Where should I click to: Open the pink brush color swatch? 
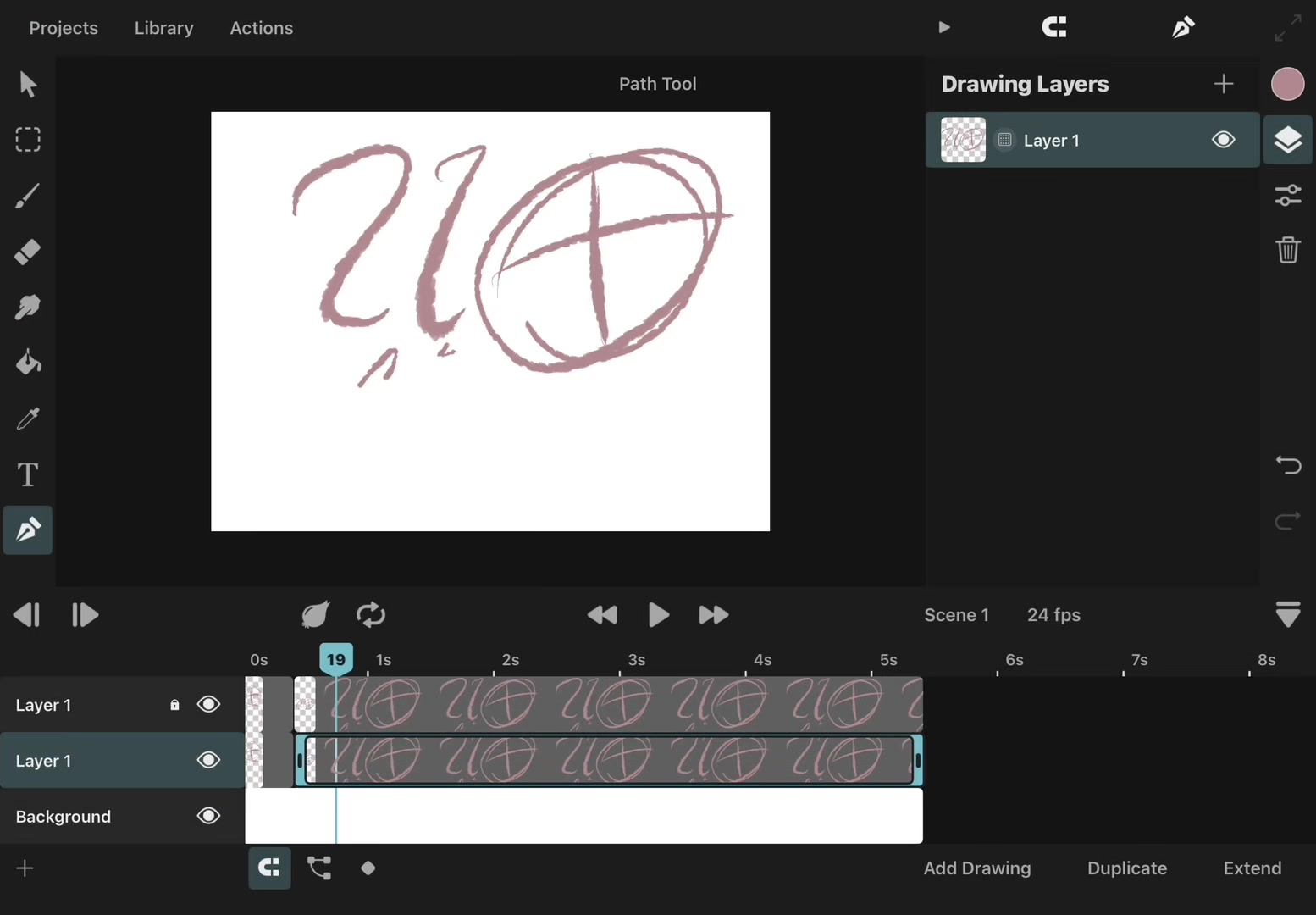tap(1287, 84)
